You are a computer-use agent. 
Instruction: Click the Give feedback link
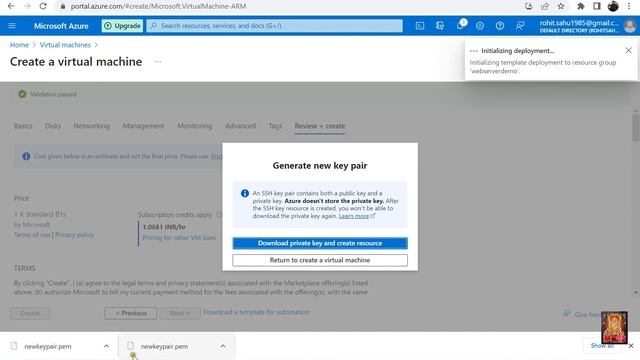582,314
